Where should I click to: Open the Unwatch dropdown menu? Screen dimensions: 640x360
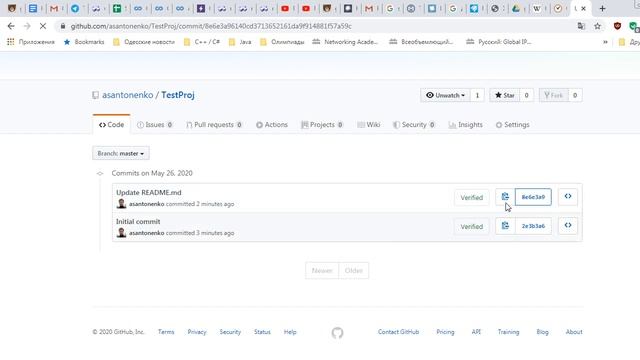[x=445, y=95]
